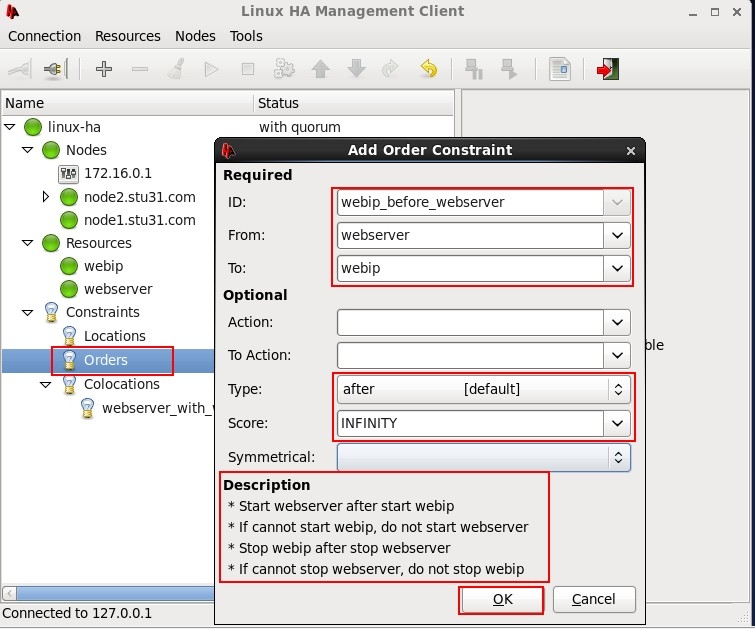
Task: Collapse the linux-ha tree root
Action: [x=10, y=127]
